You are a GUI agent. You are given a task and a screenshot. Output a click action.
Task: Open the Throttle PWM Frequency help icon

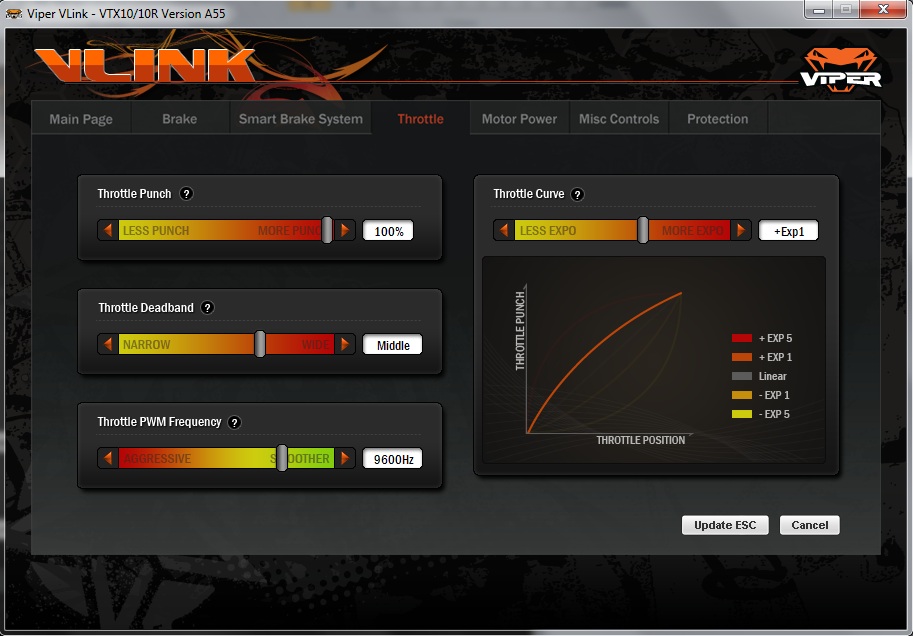(234, 422)
